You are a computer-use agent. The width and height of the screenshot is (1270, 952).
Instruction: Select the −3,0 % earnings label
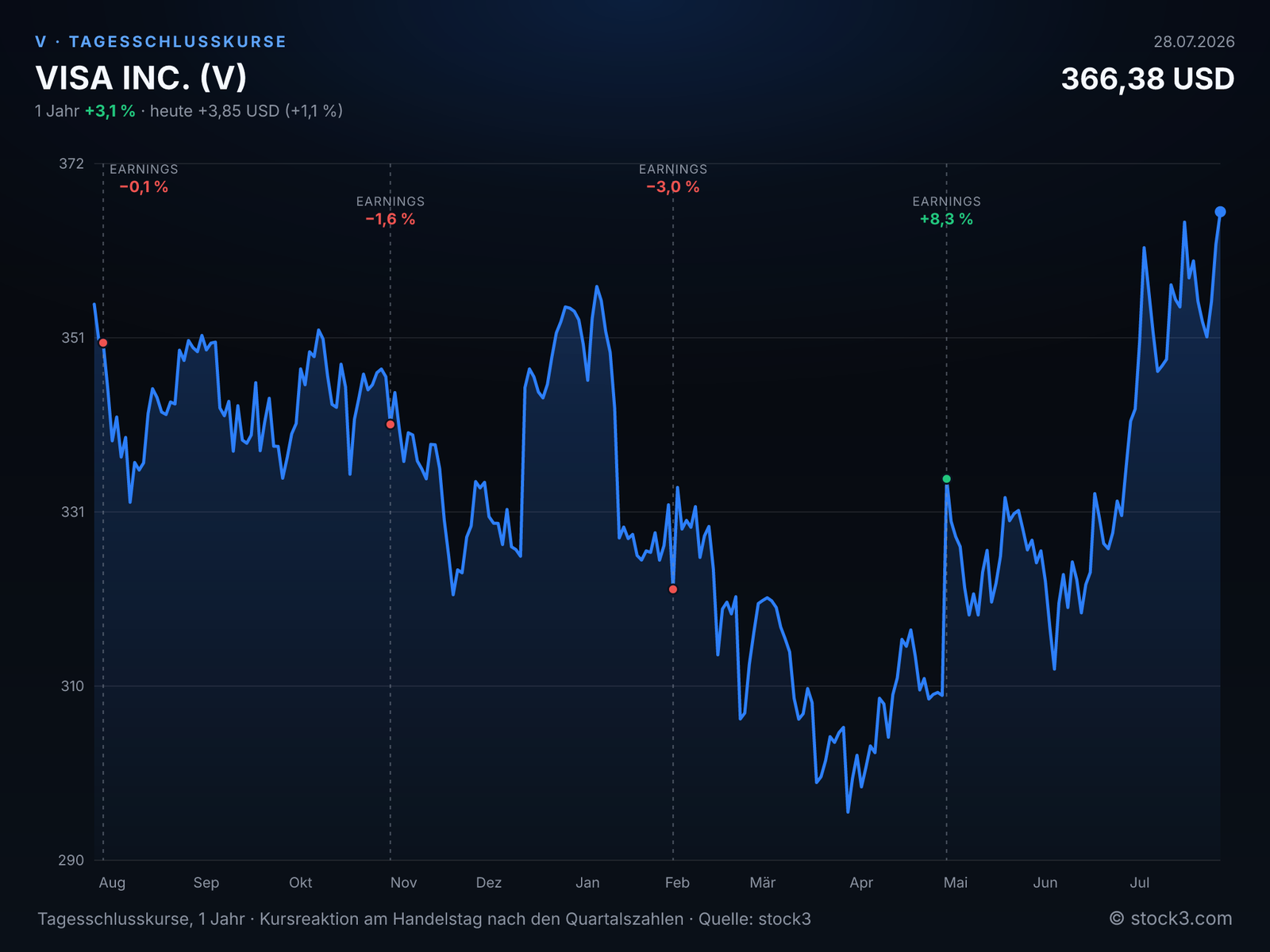click(673, 187)
